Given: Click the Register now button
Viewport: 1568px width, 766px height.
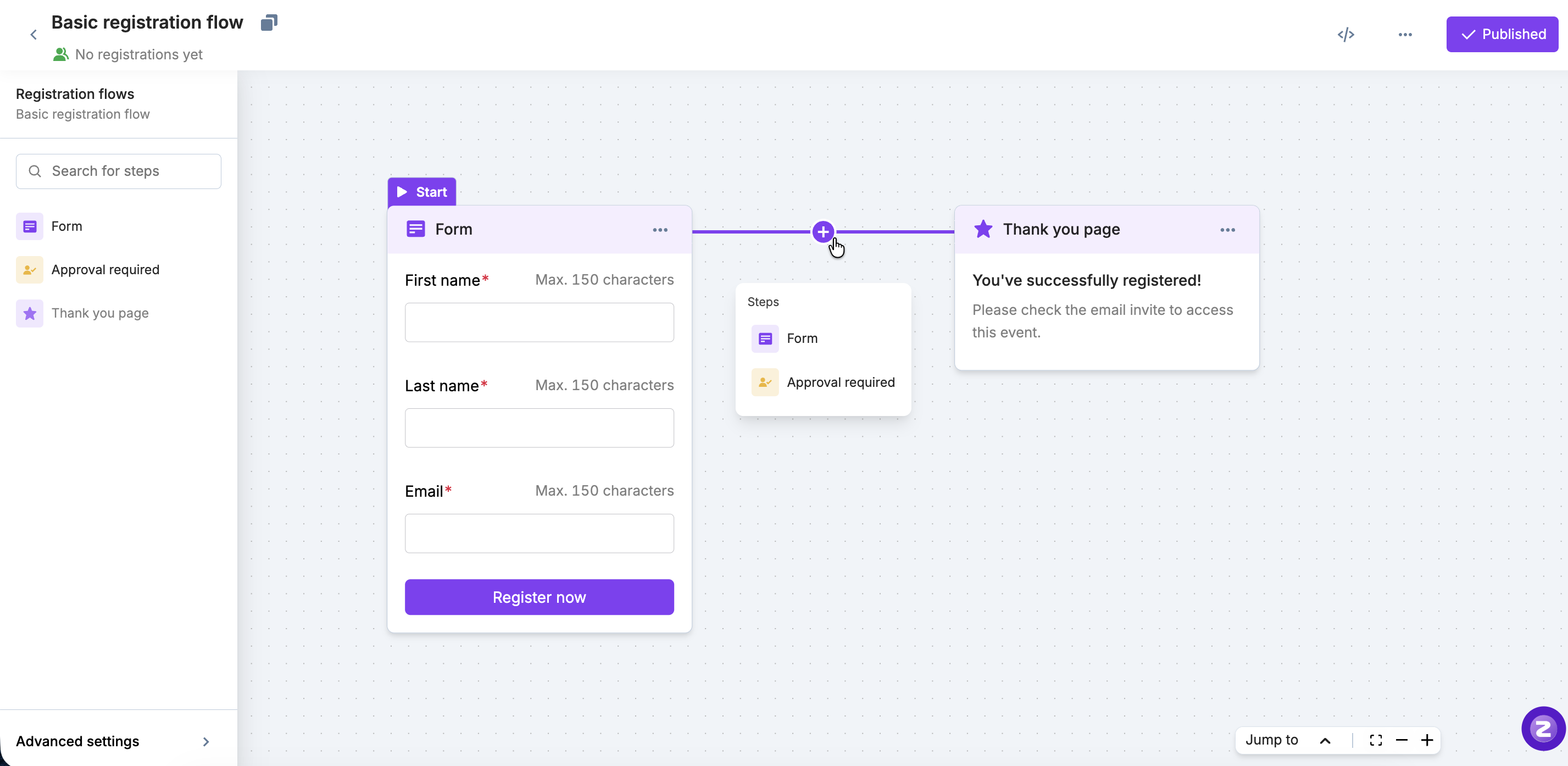Looking at the screenshot, I should click(x=539, y=597).
